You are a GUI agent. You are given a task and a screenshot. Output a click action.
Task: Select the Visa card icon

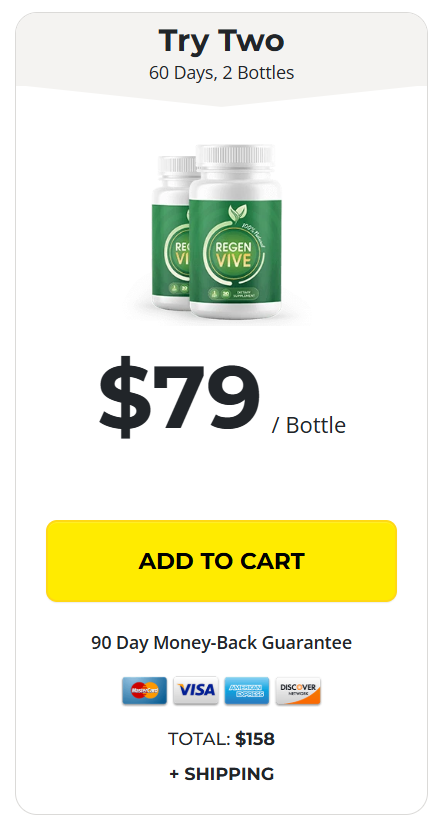pyautogui.click(x=196, y=690)
